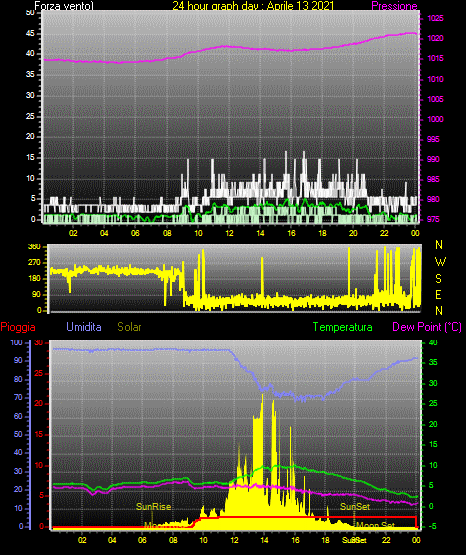Viewport: 466px width, 555px height.
Task: Click the green Temperatura legend label
Action: pos(343,327)
